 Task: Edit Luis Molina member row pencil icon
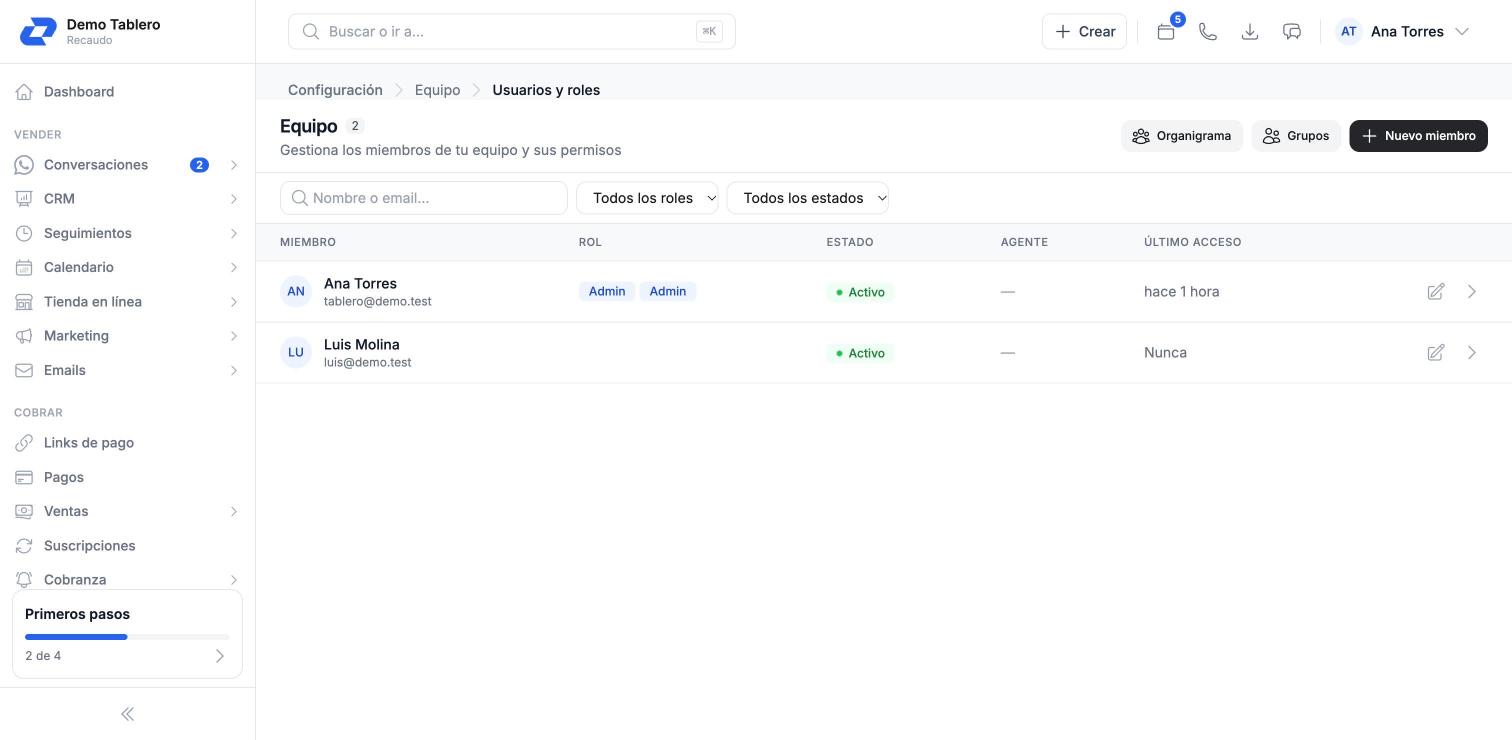pyautogui.click(x=1435, y=353)
